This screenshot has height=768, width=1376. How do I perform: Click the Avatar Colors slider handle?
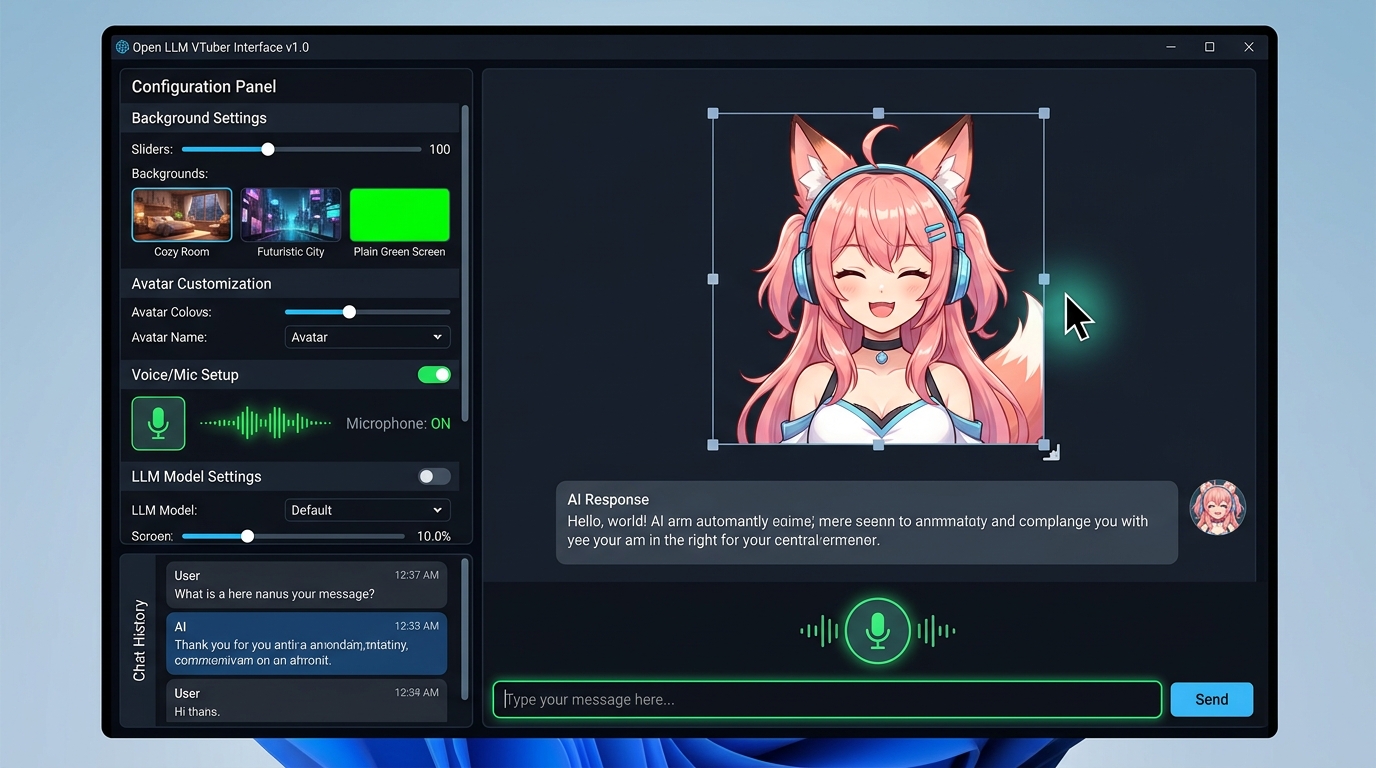(349, 312)
